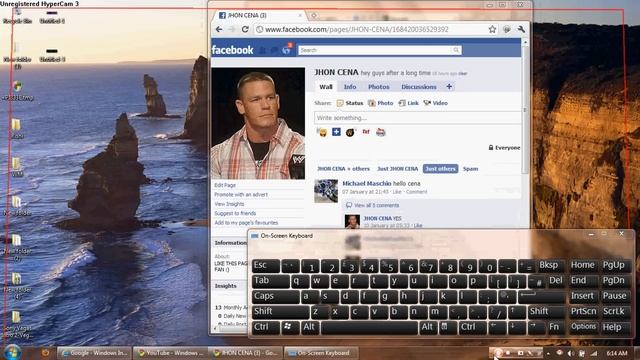Click the Link share option
Screen dimensions: 640x360
tap(409, 103)
